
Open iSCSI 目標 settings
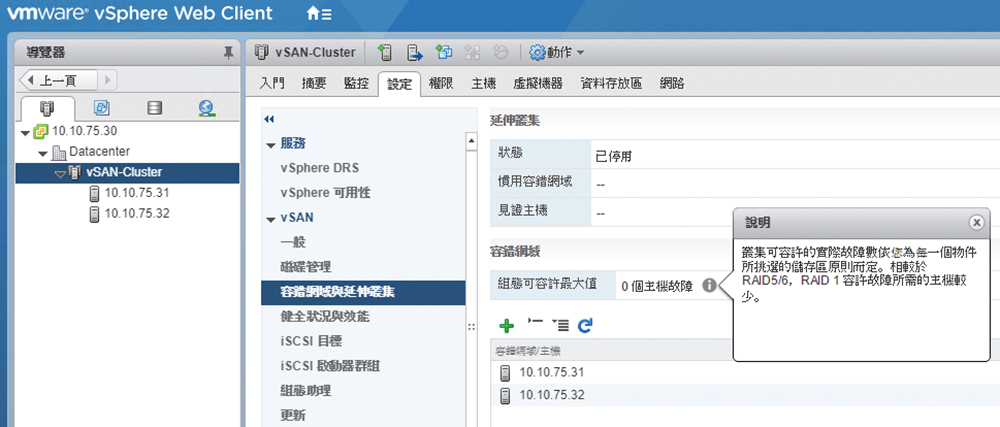coord(311,342)
